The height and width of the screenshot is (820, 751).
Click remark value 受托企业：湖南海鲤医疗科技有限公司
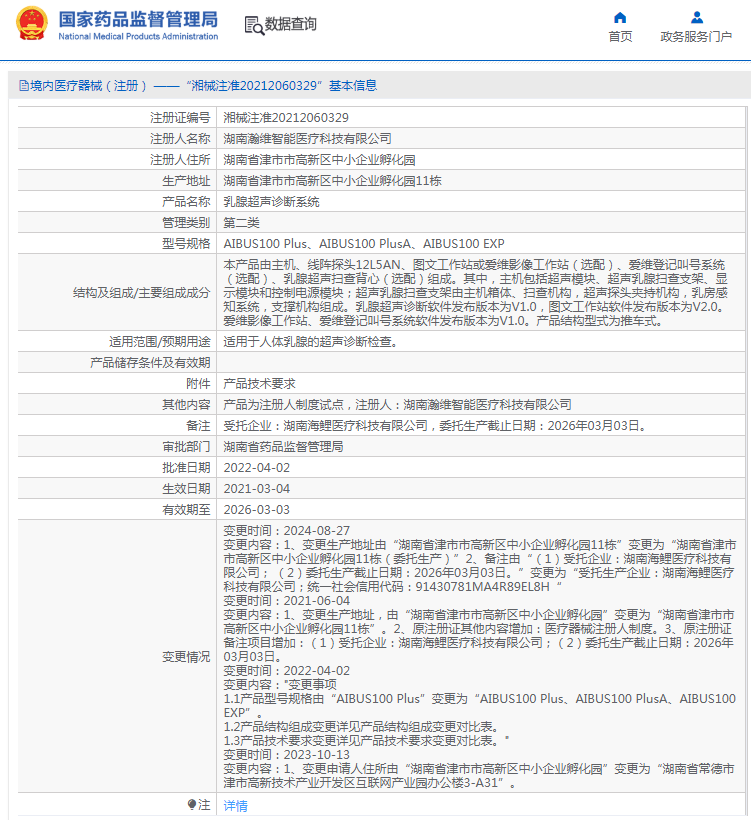tap(436, 425)
